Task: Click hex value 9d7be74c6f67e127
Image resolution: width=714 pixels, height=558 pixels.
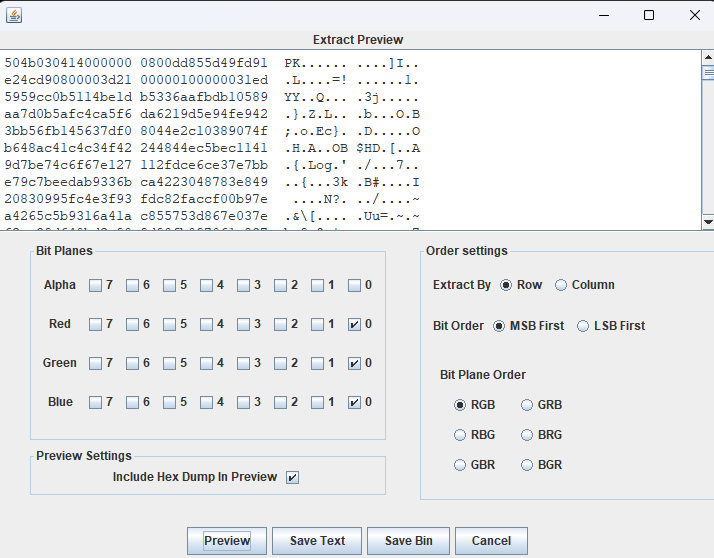Action: click(x=68, y=165)
